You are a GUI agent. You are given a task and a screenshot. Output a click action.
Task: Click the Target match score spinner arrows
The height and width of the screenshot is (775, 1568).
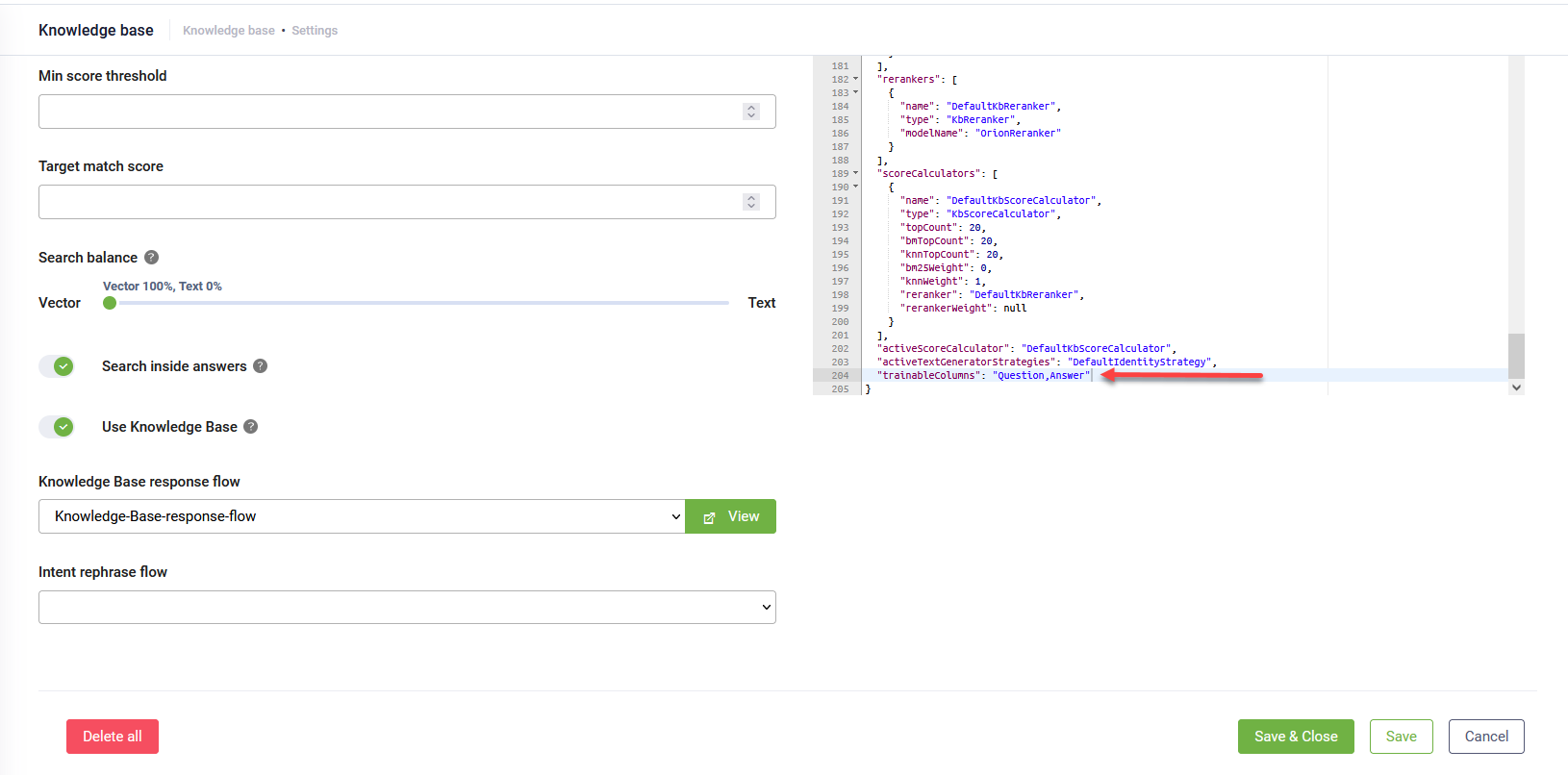751,202
